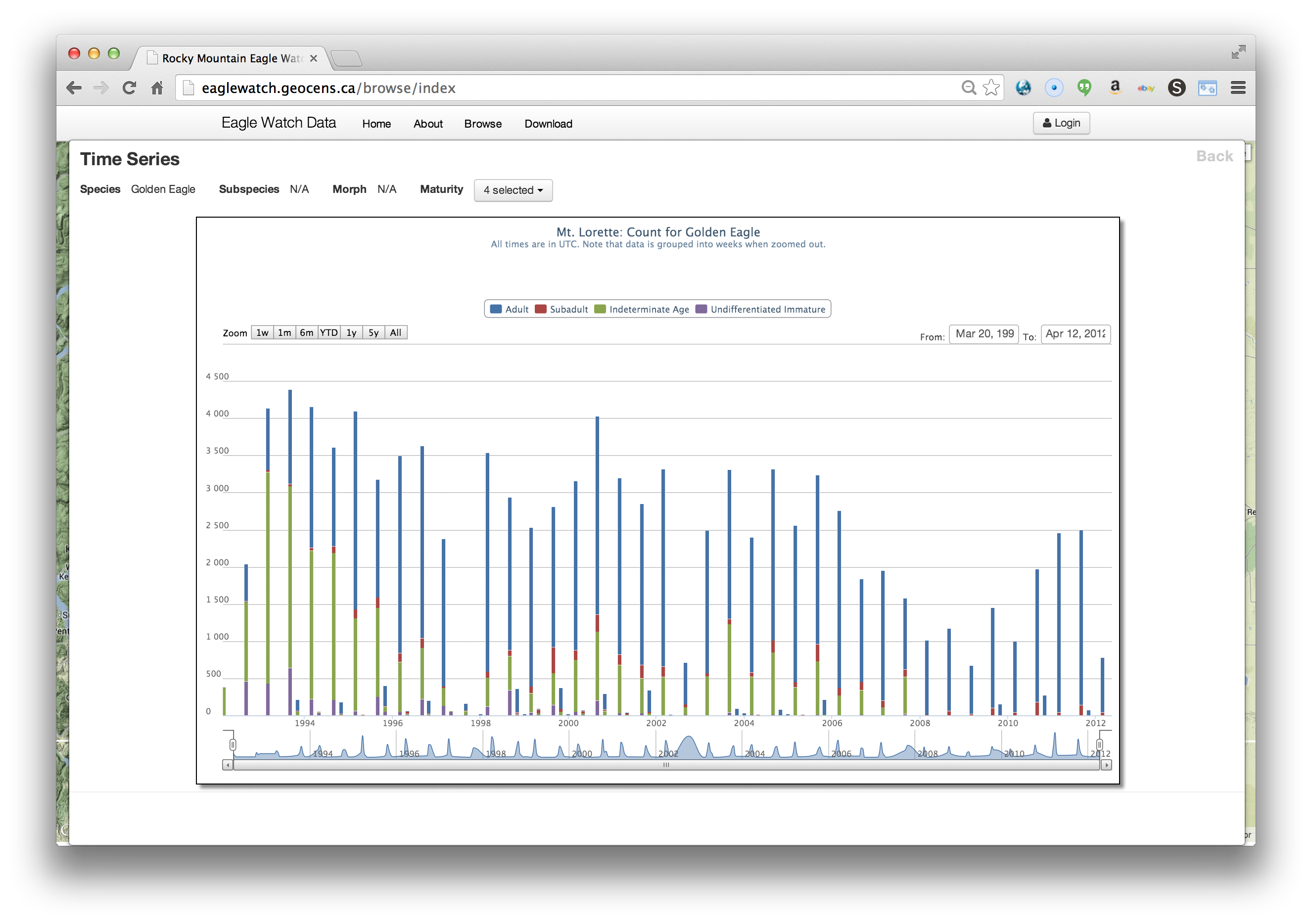Select the 5y zoom range
The height and width of the screenshot is (924, 1312).
373,332
